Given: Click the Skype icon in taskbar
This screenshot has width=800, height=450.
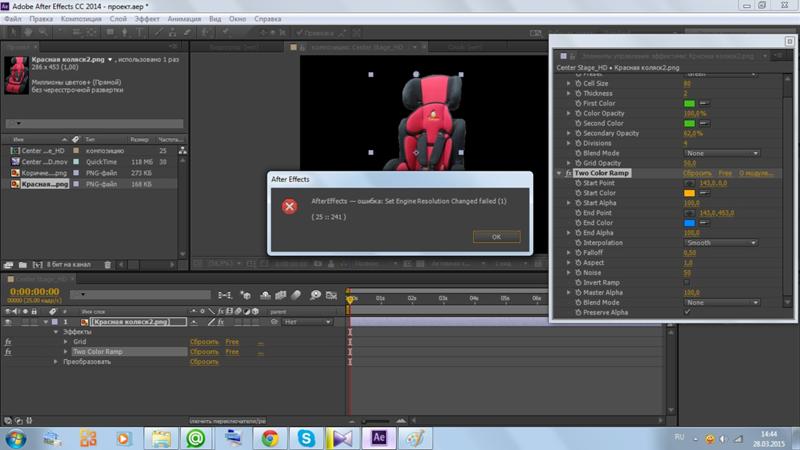Looking at the screenshot, I should (x=306, y=438).
